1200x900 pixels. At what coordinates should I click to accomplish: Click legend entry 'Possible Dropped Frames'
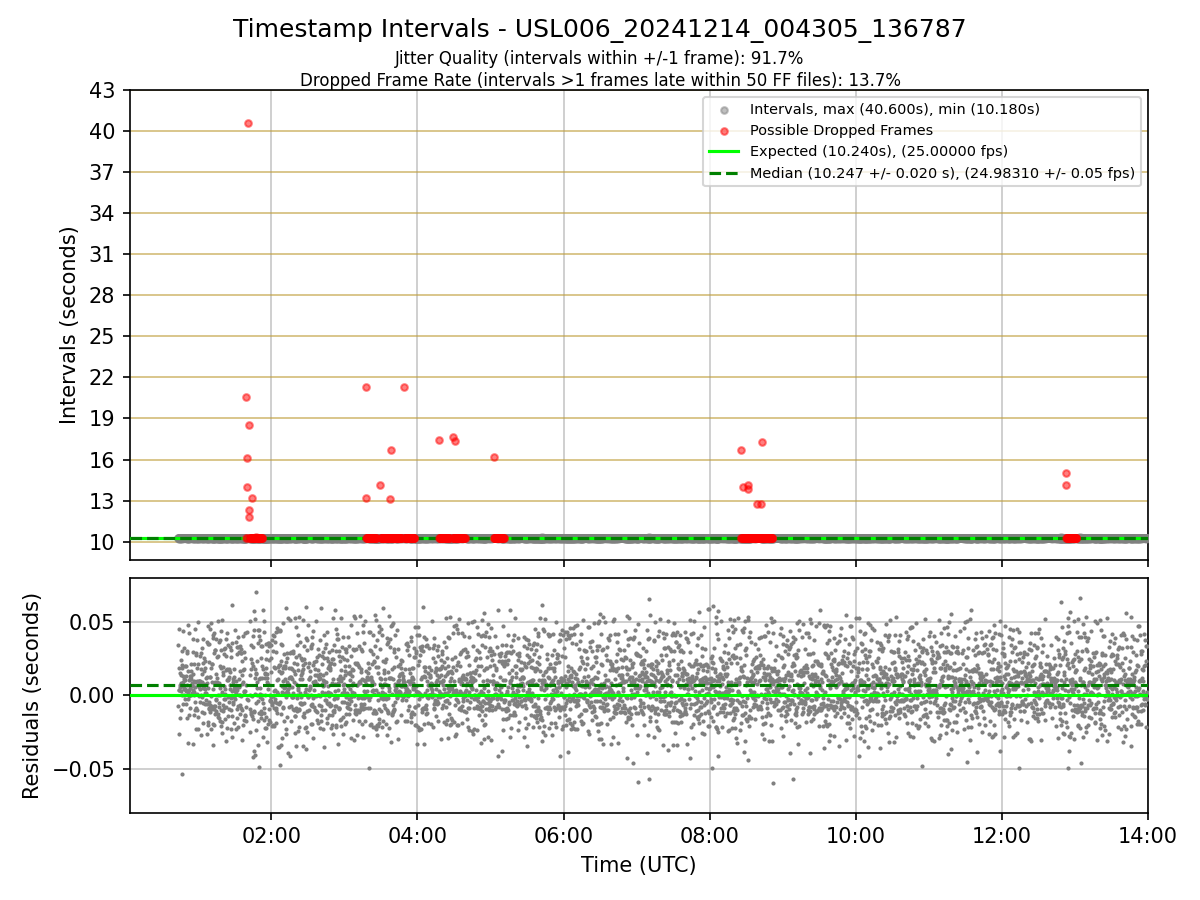841,130
